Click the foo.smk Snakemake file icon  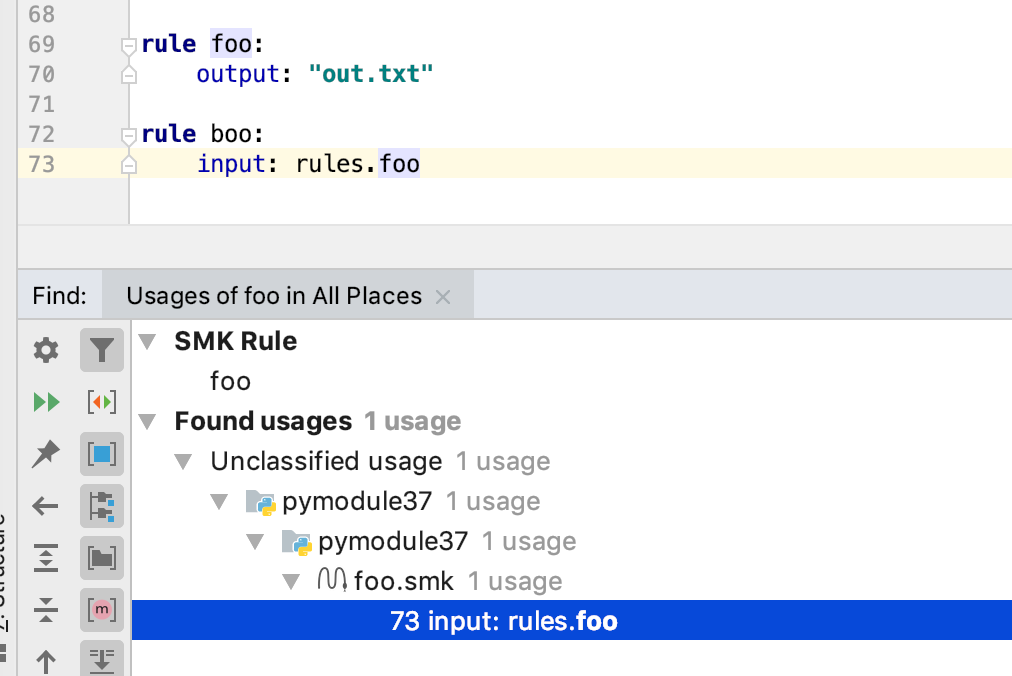pyautogui.click(x=333, y=581)
